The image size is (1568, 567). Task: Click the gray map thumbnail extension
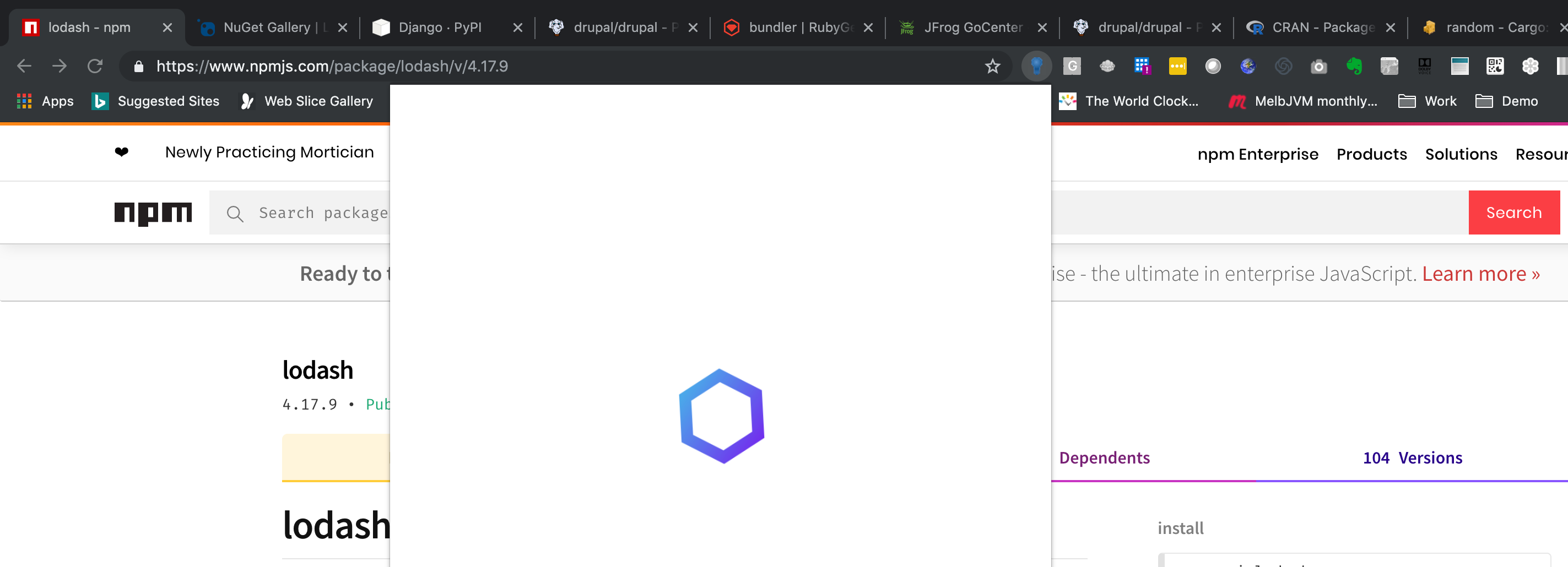point(1389,66)
